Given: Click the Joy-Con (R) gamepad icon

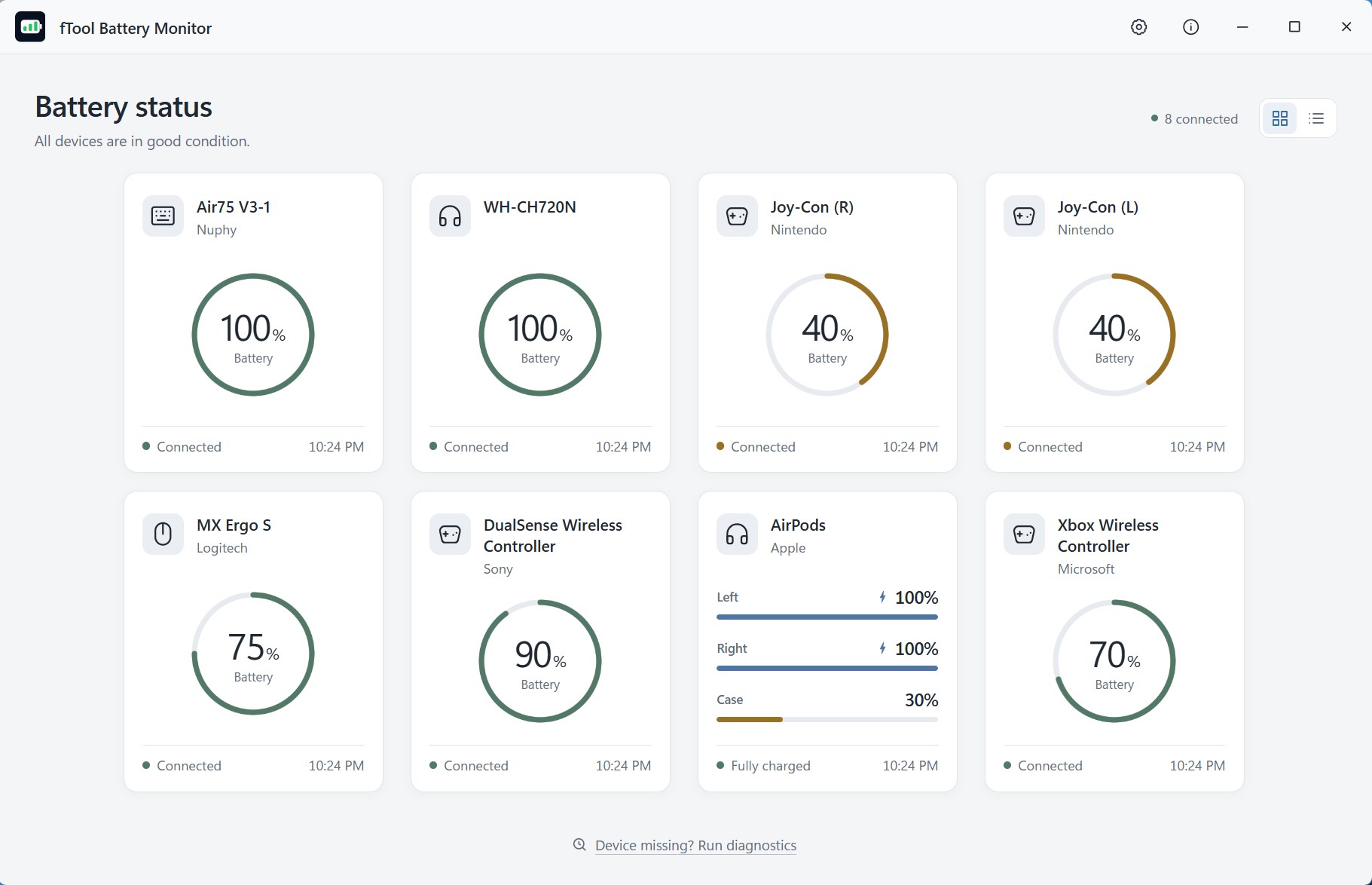Looking at the screenshot, I should pos(737,216).
